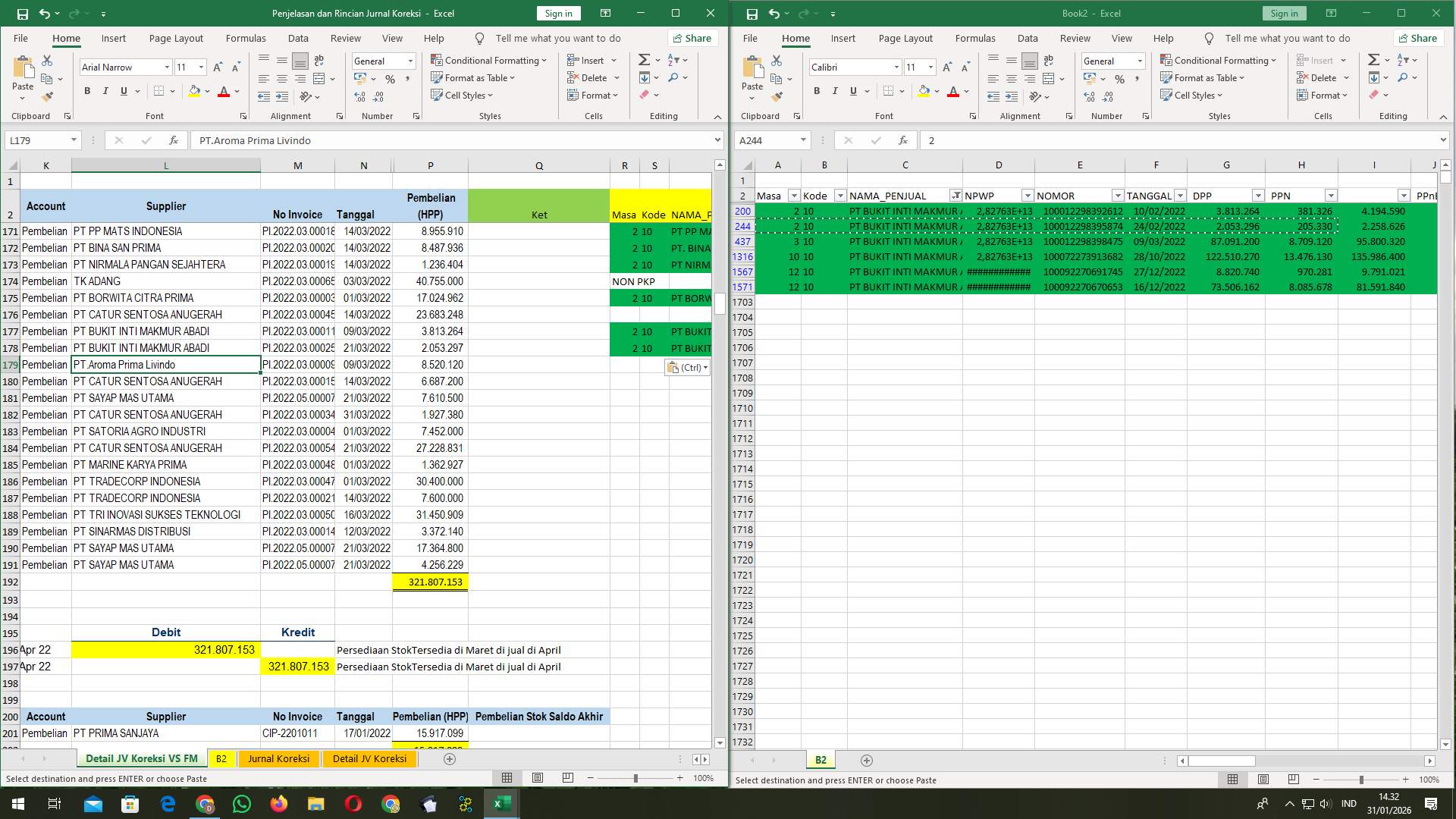Click the Format Painter icon
Viewport: 1456px width, 819px height.
[x=47, y=96]
